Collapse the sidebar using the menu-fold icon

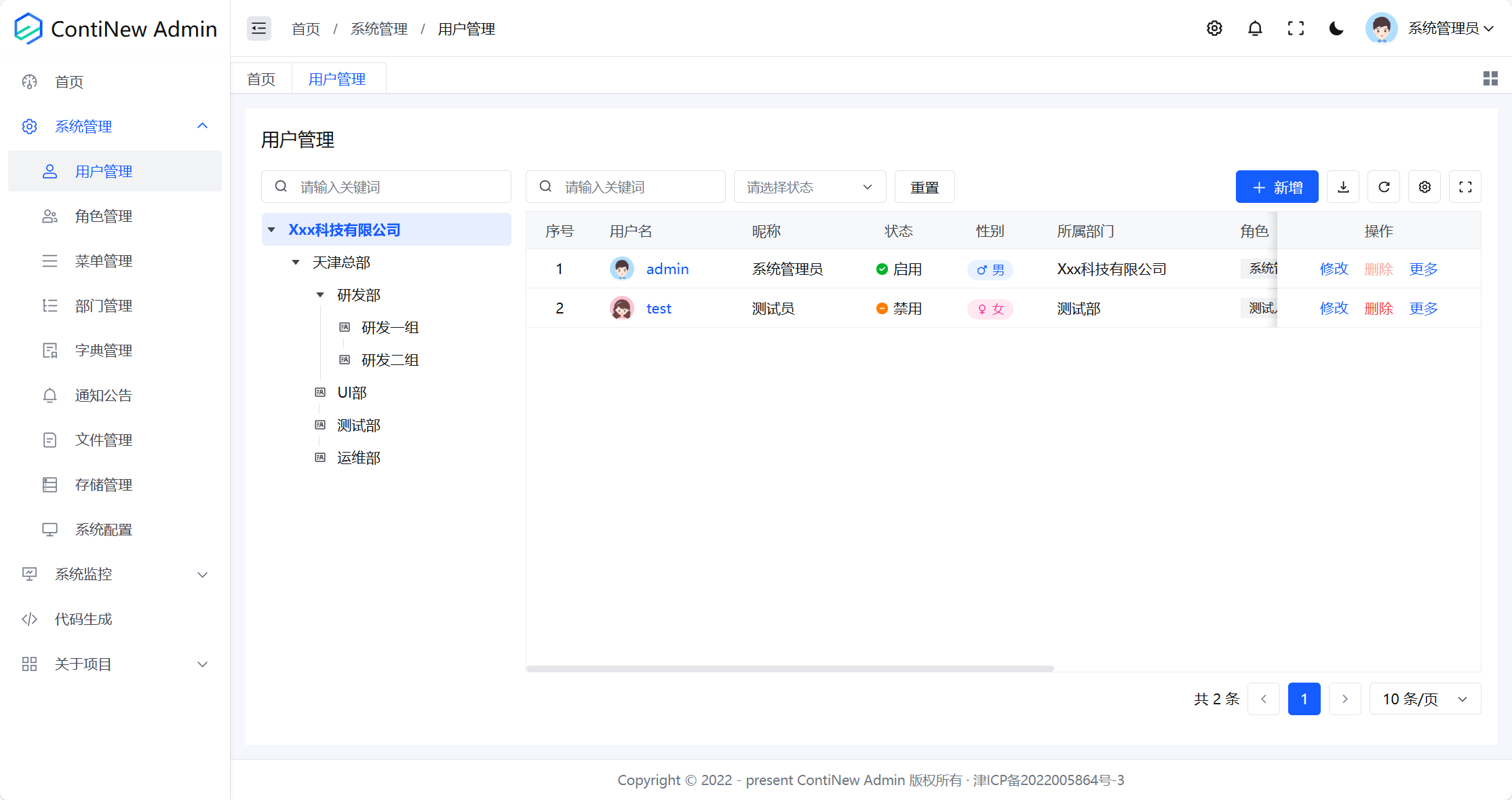click(258, 28)
